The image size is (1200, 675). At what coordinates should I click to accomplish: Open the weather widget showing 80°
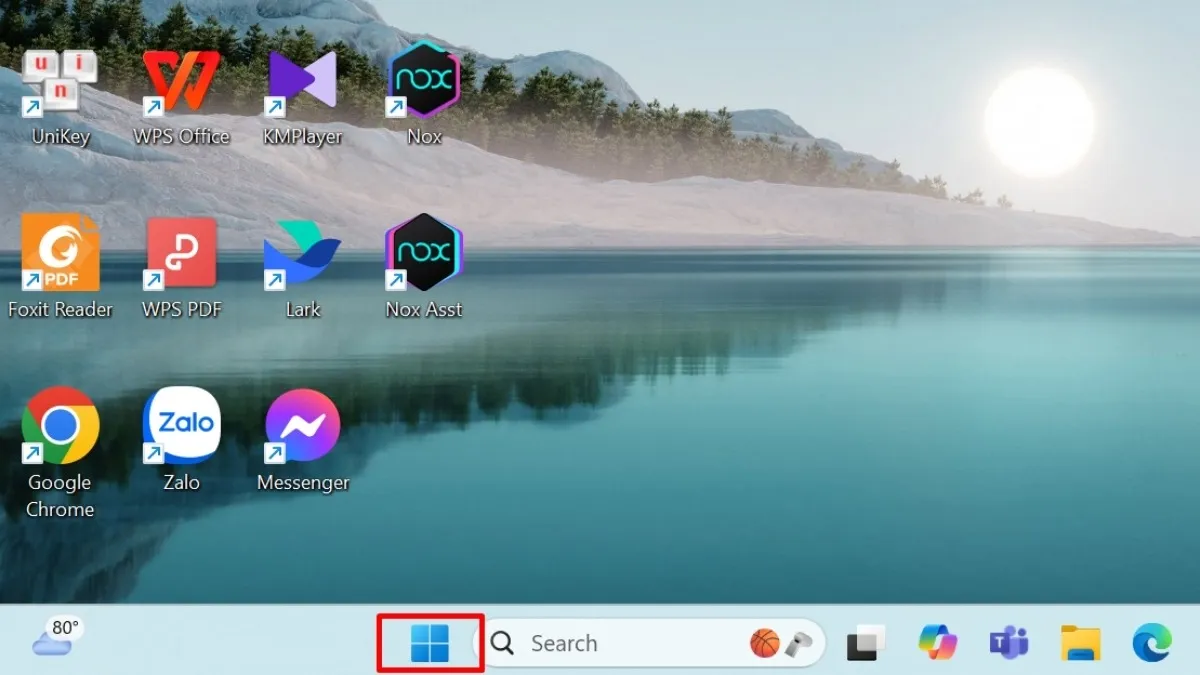tap(56, 637)
